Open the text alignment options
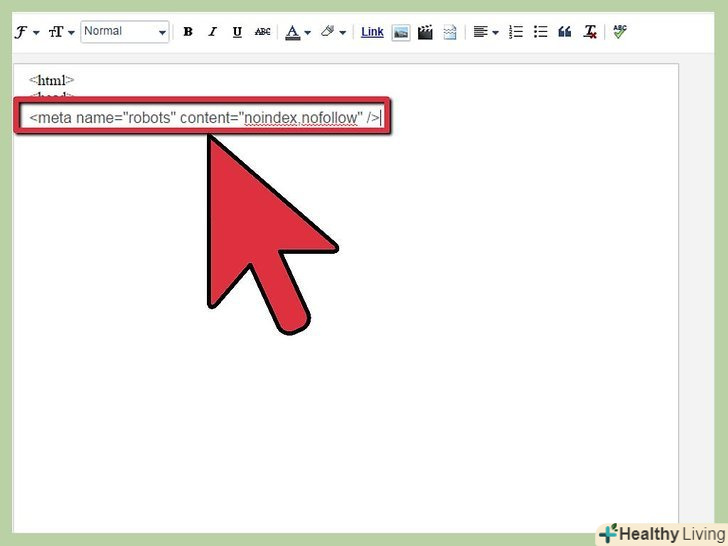Viewport: 728px width, 546px height. (485, 32)
